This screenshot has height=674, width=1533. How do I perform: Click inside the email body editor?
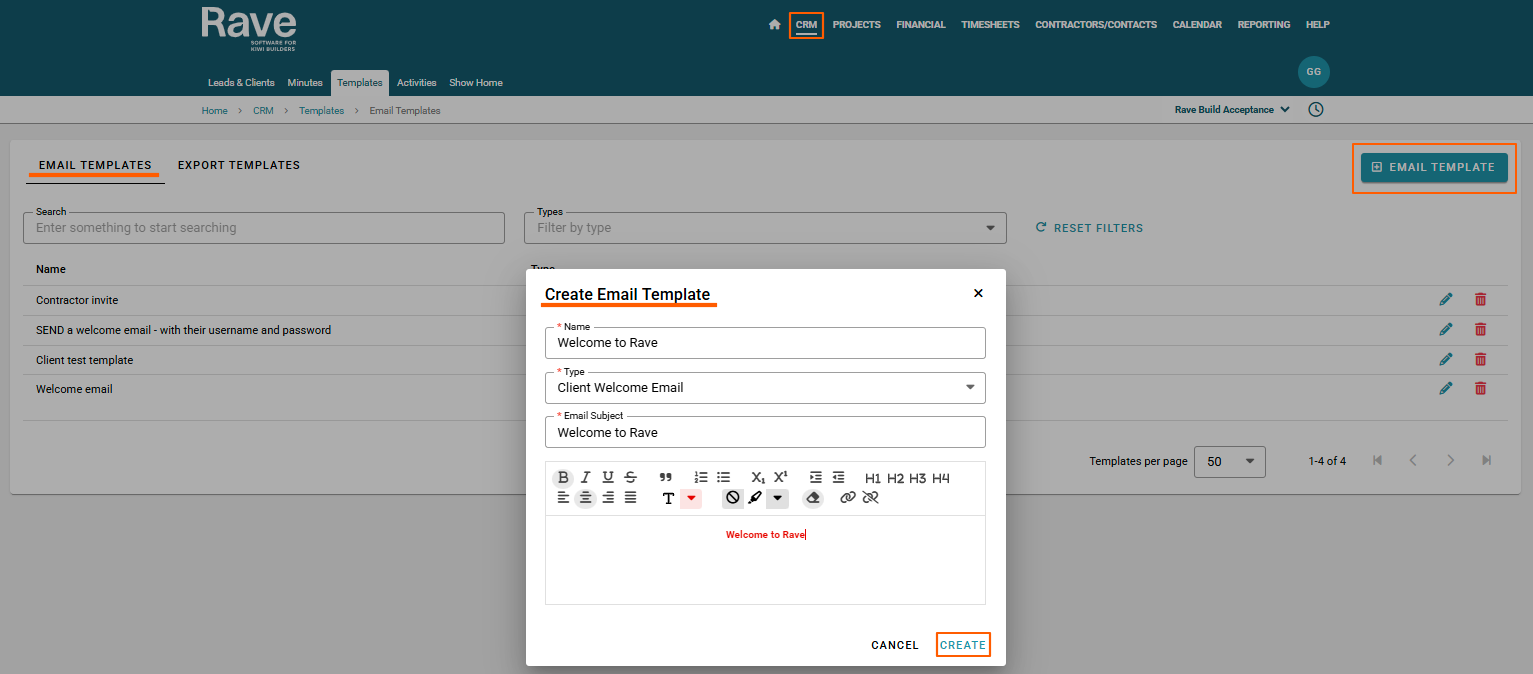tap(765, 560)
